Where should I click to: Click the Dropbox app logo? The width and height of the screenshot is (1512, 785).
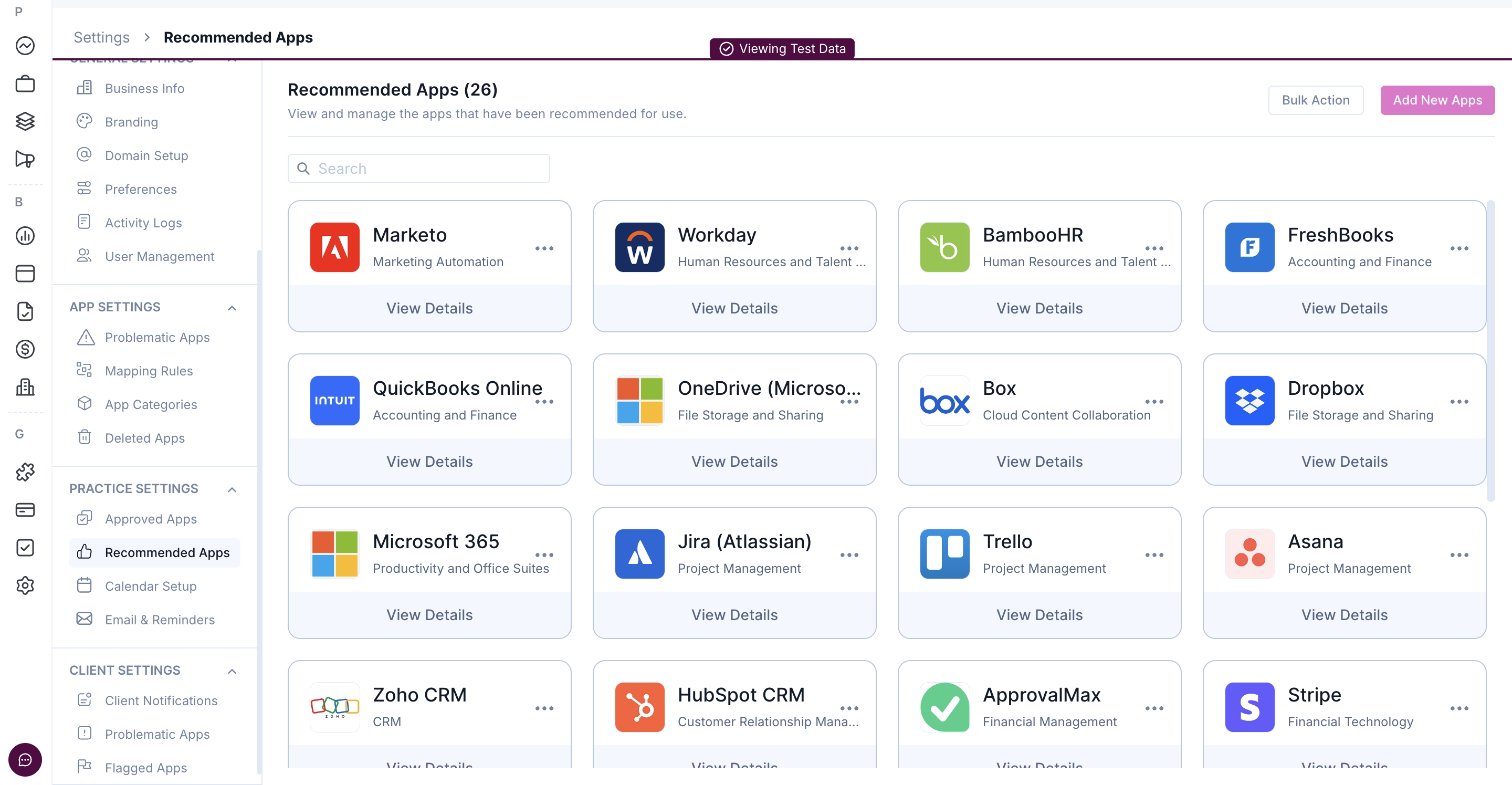[x=1249, y=401]
